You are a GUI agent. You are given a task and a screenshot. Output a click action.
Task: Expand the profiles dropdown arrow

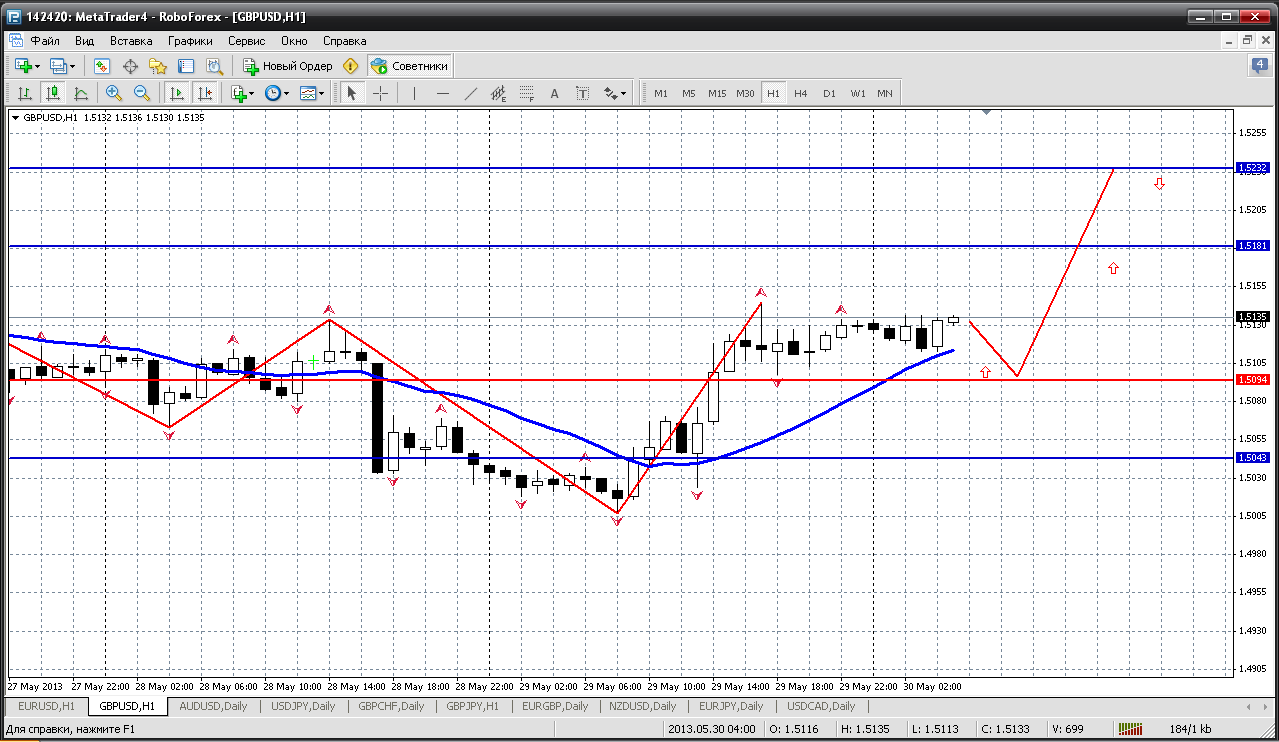click(73, 66)
